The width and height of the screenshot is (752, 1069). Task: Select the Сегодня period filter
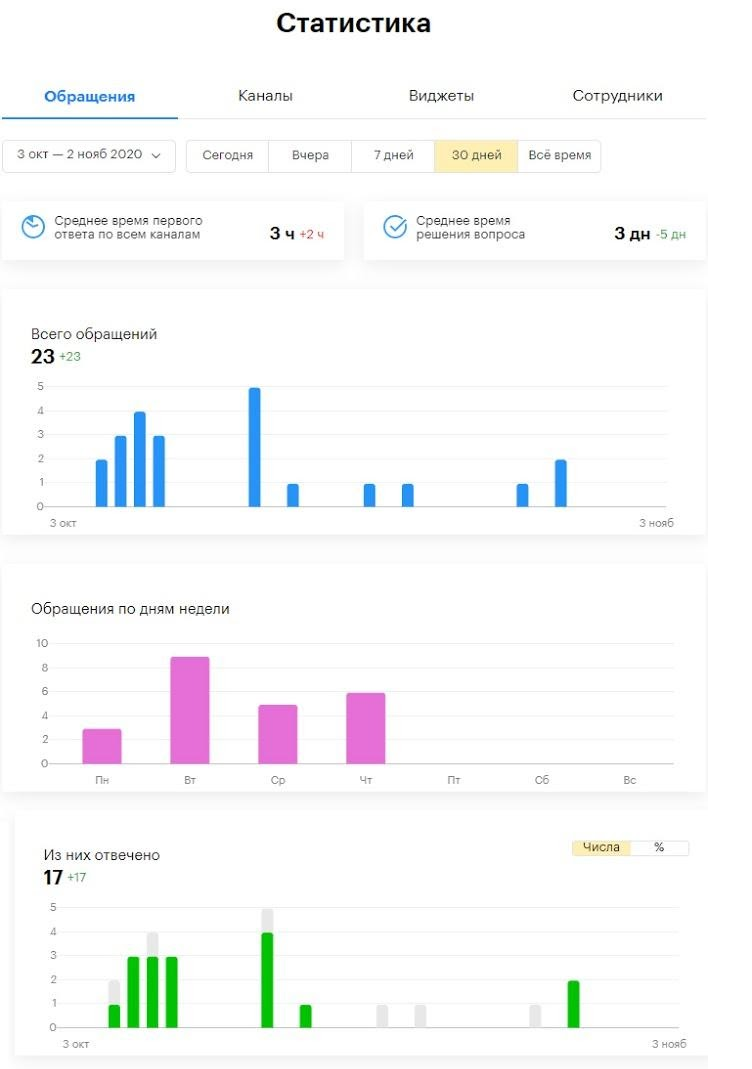click(x=228, y=155)
